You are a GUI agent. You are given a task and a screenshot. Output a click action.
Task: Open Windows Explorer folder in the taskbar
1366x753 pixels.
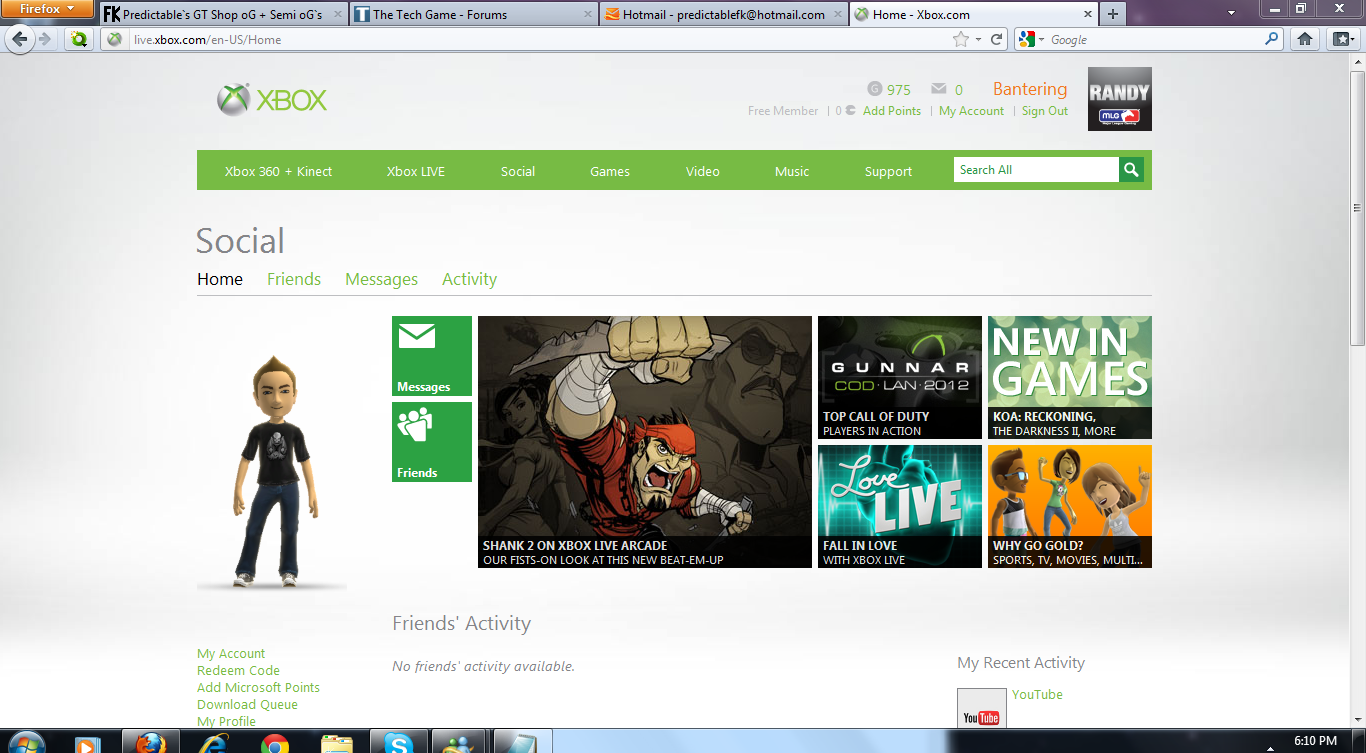[336, 743]
